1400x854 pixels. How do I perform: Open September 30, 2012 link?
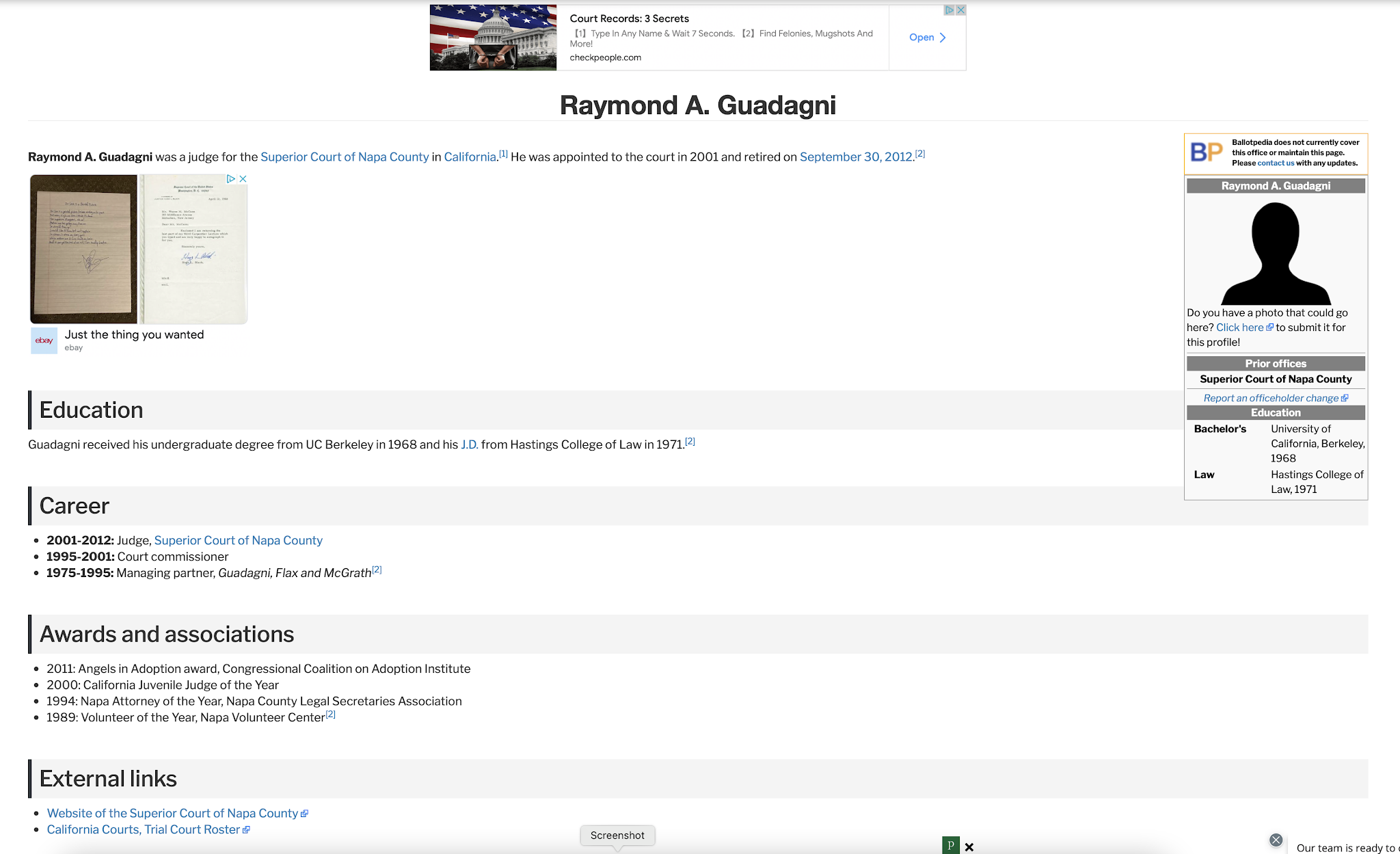[856, 157]
